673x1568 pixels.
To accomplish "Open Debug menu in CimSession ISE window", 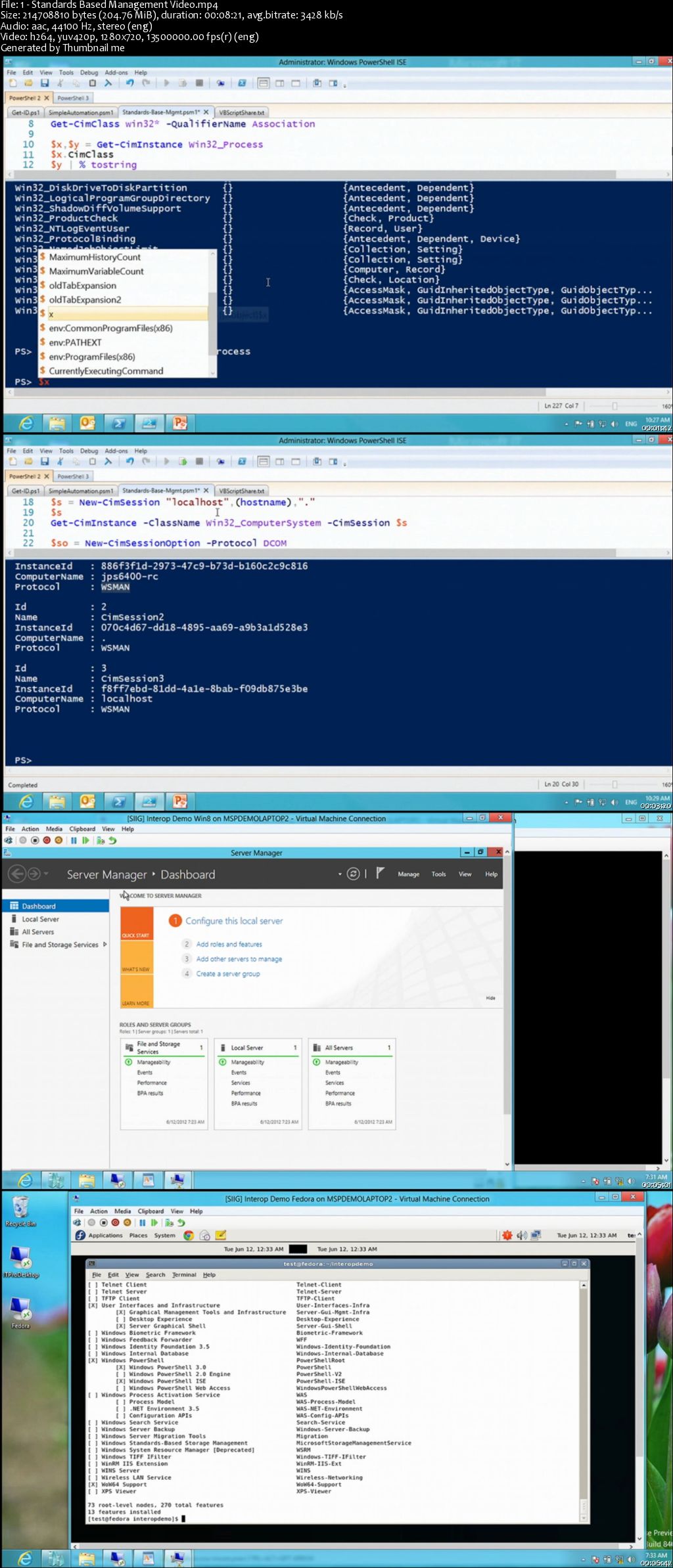I will click(x=89, y=451).
